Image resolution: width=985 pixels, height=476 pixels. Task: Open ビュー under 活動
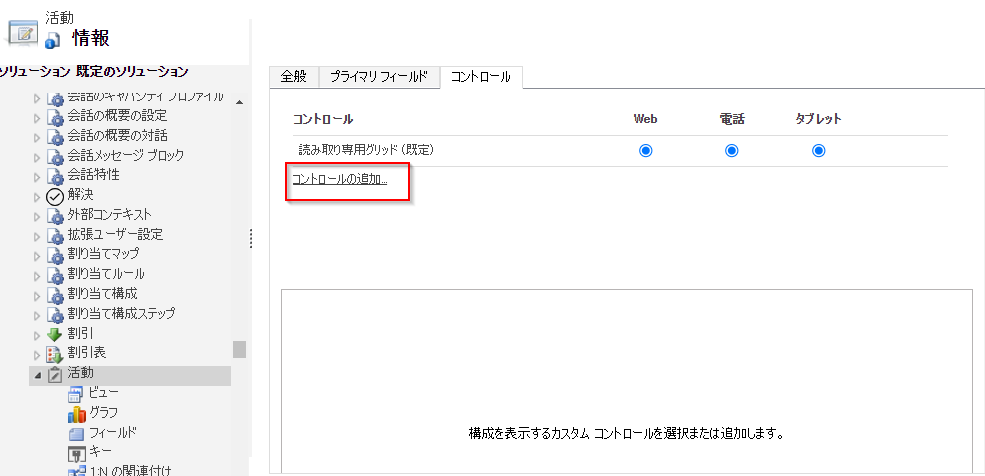pyautogui.click(x=103, y=393)
